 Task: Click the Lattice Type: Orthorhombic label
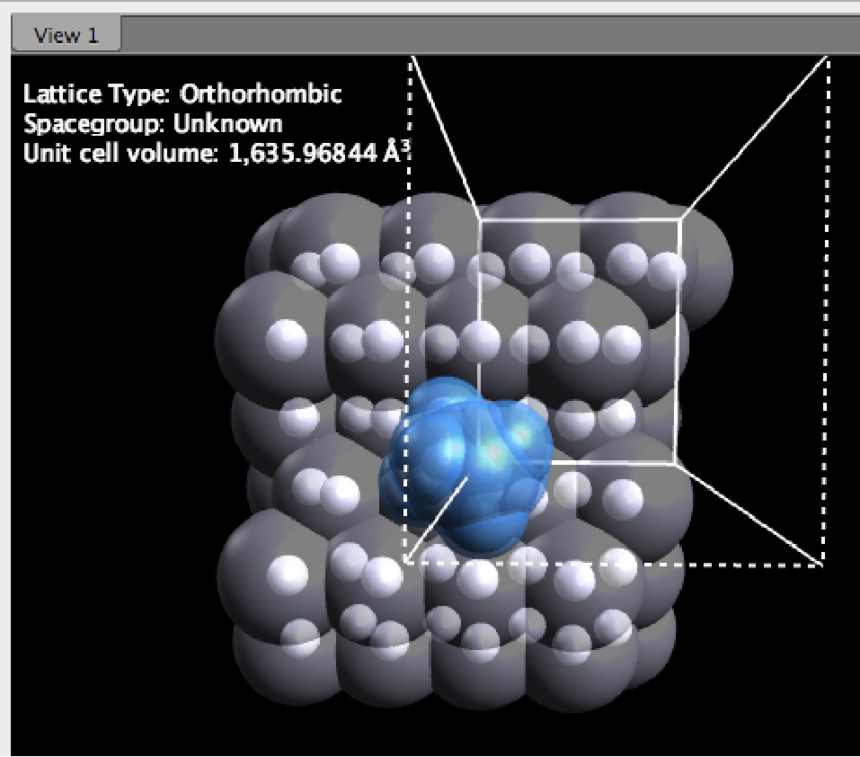[x=183, y=94]
